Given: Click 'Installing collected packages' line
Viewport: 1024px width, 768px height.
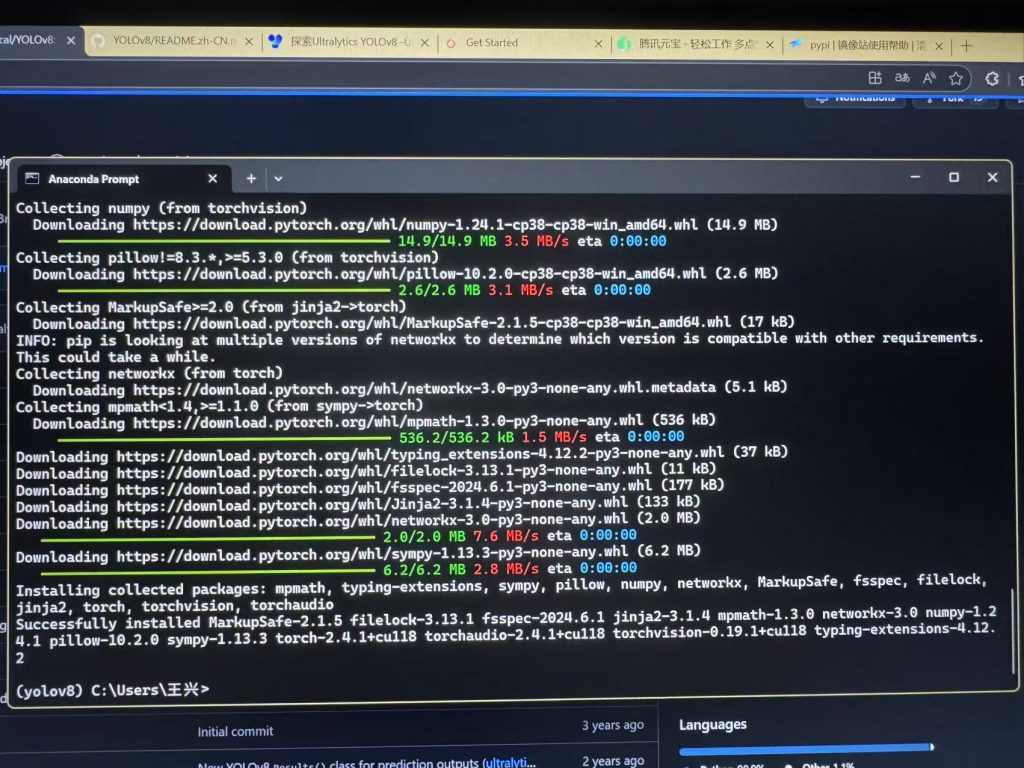Looking at the screenshot, I should (502, 594).
